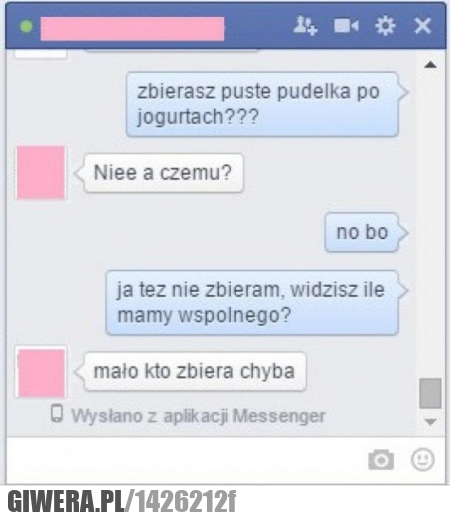This screenshot has height=517, width=450.
Task: Click "Wysłano z aplikacji Messenger" text
Action: [x=198, y=416]
